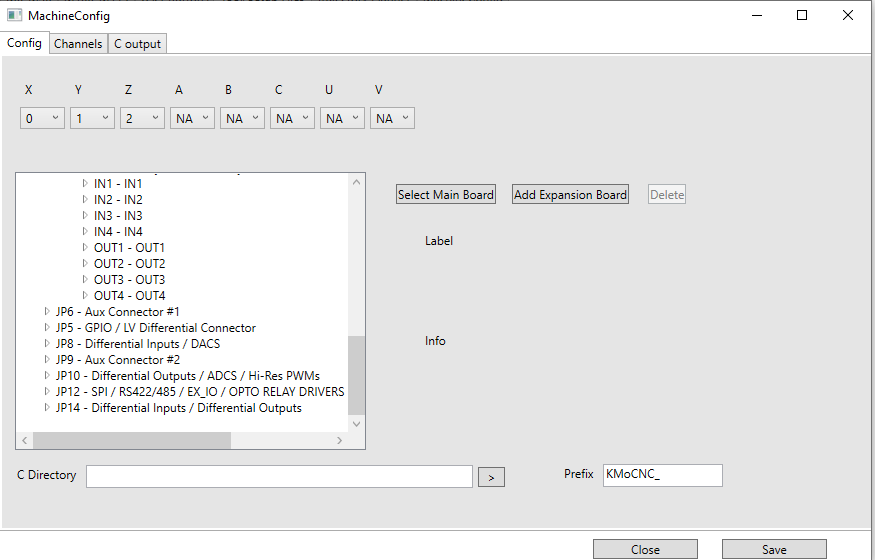Click the browse arrow button beside C Directory
The width and height of the screenshot is (875, 560).
pyautogui.click(x=490, y=478)
